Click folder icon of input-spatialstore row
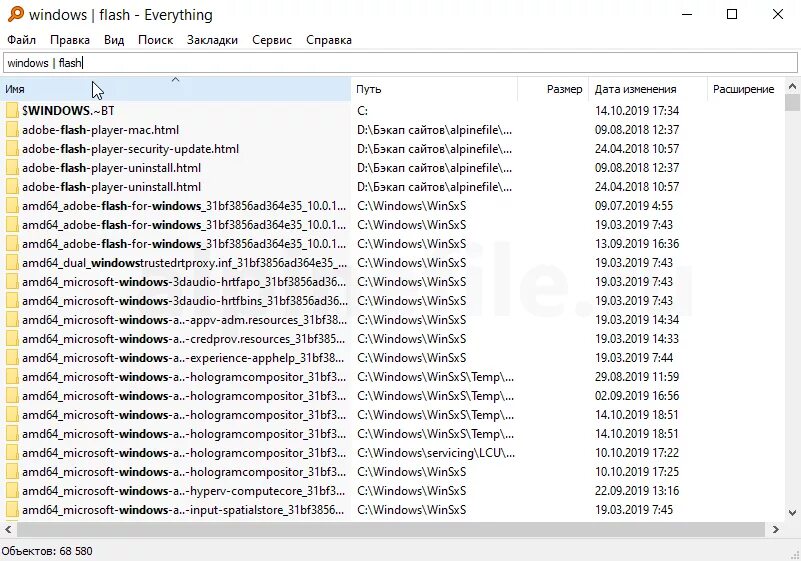 [12, 509]
